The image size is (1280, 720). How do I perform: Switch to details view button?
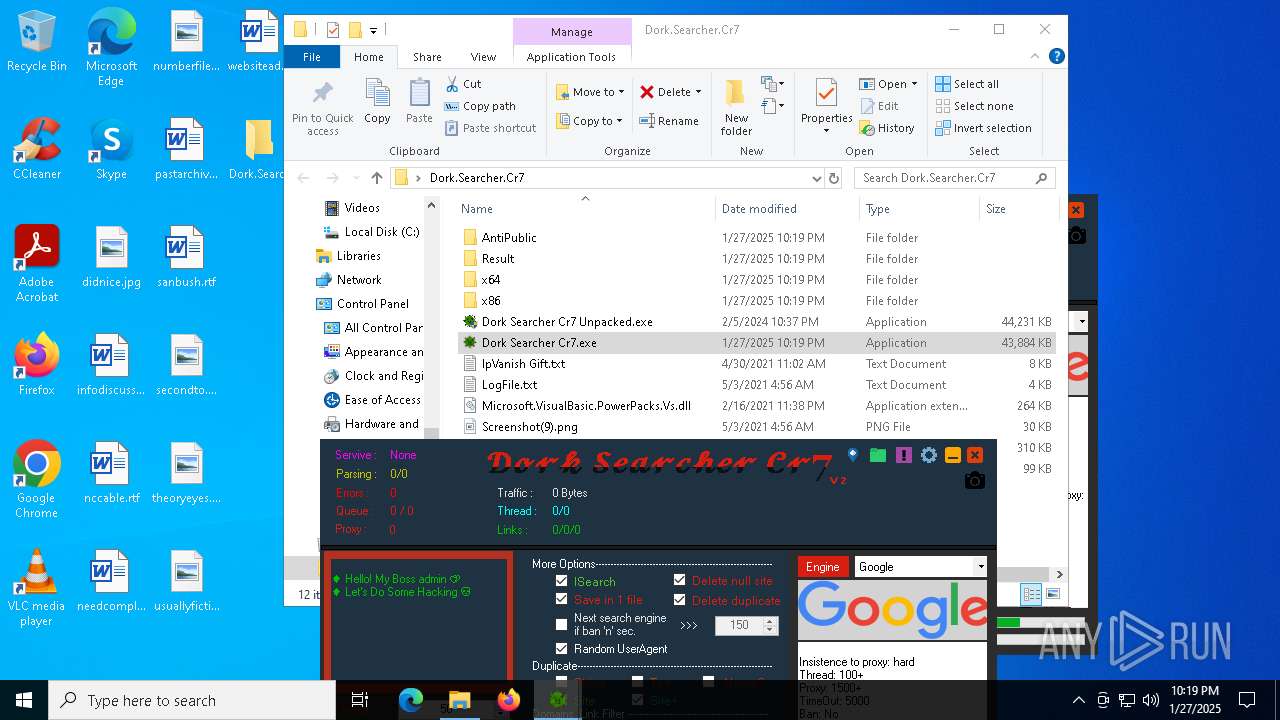pyautogui.click(x=1031, y=594)
